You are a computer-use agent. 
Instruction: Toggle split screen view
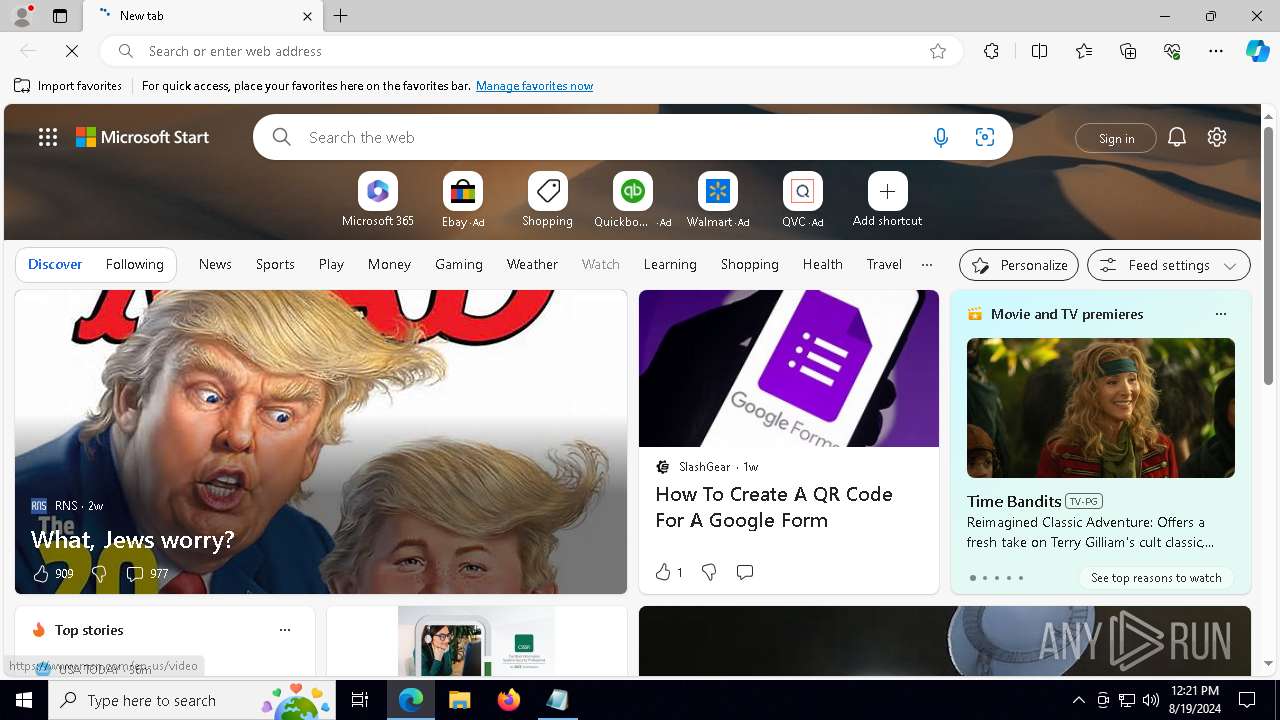[1039, 51]
